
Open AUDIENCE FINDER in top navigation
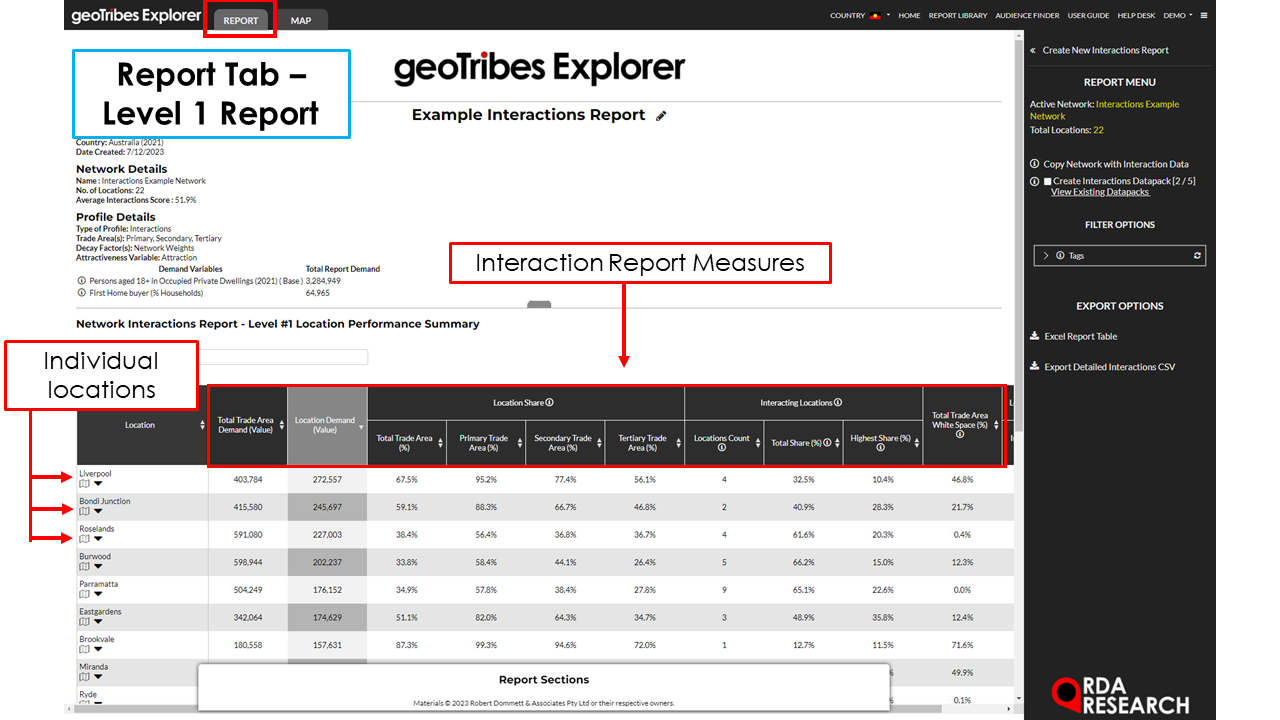tap(1027, 16)
